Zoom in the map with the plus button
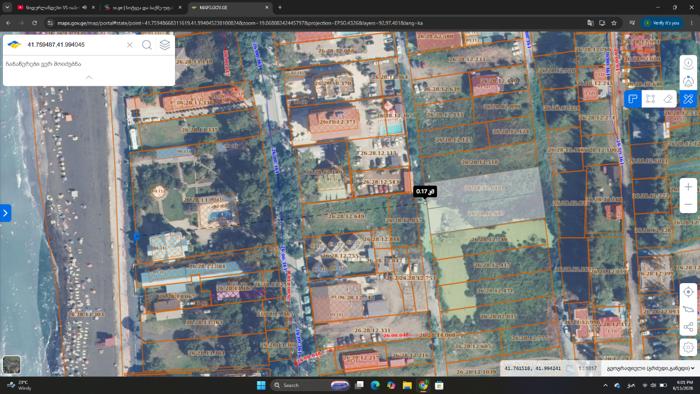The width and height of the screenshot is (700, 394). (688, 187)
